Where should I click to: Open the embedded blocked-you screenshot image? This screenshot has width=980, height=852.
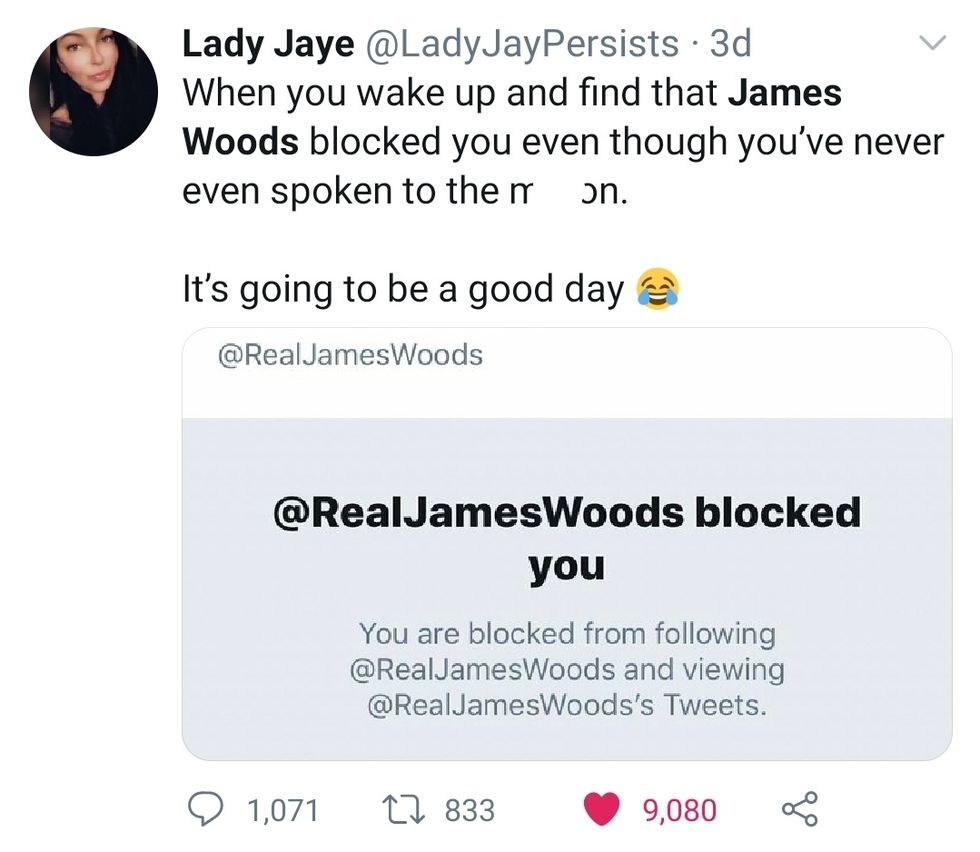click(x=567, y=544)
